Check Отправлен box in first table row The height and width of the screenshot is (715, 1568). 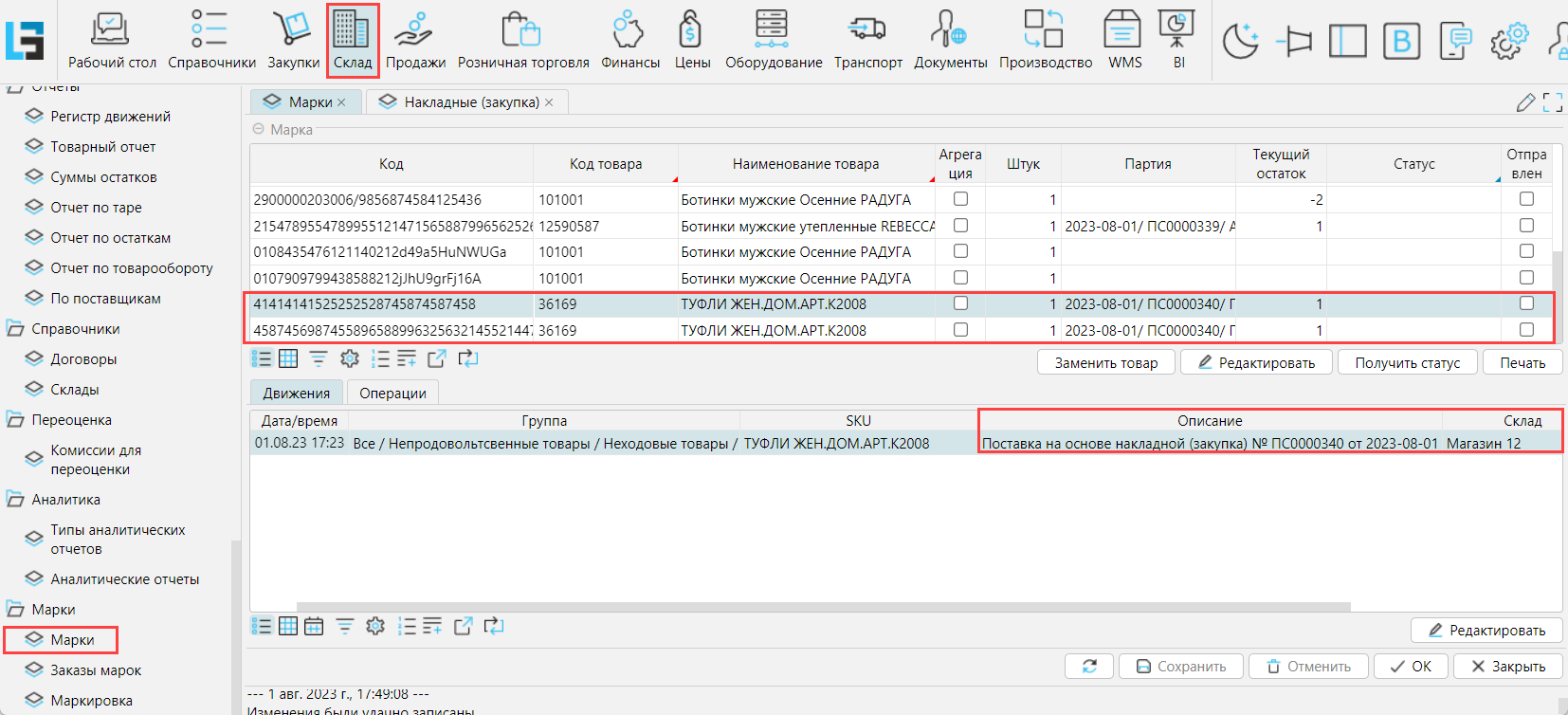tap(1526, 199)
